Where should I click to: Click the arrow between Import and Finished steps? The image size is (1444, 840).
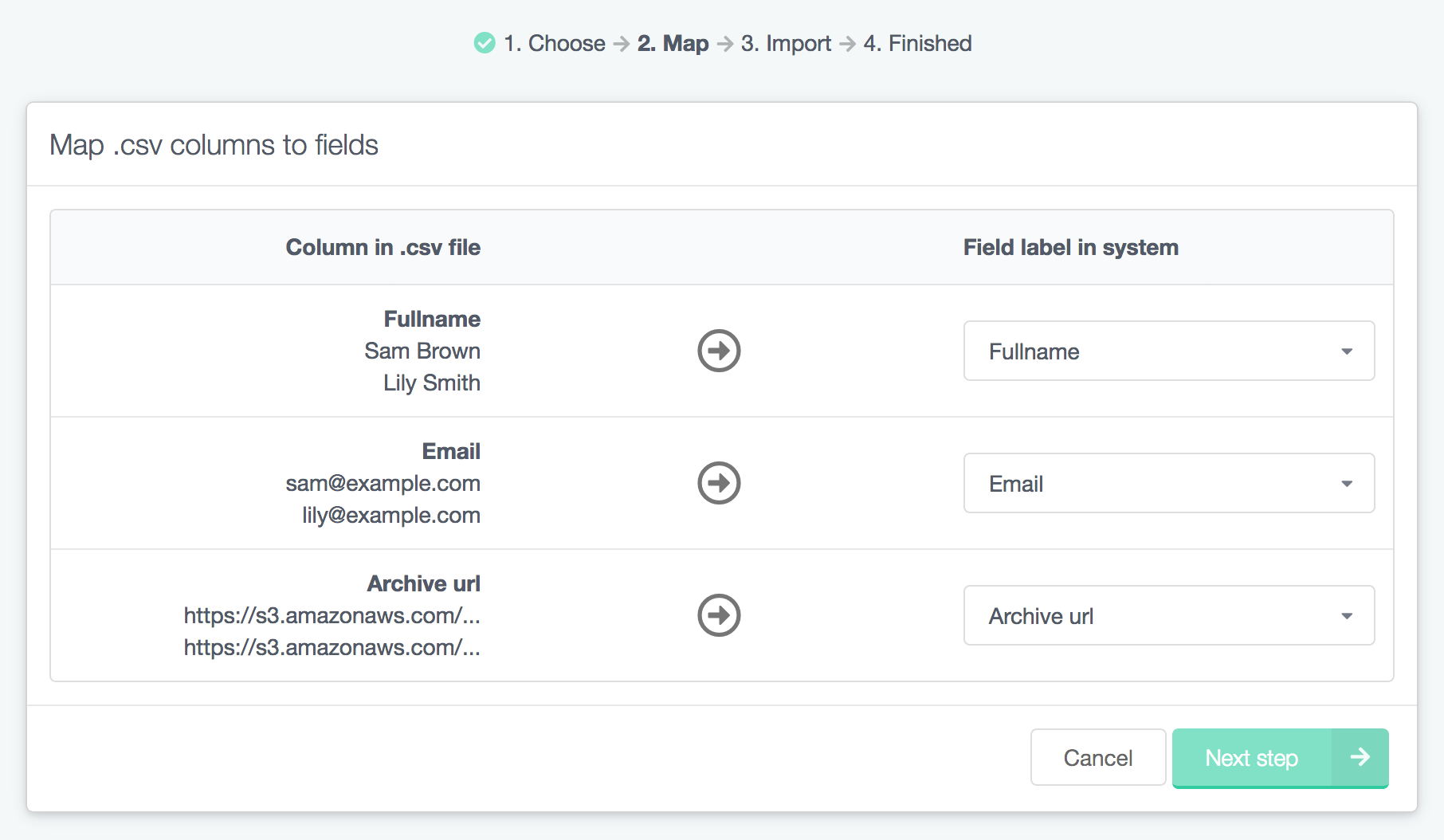tap(847, 44)
